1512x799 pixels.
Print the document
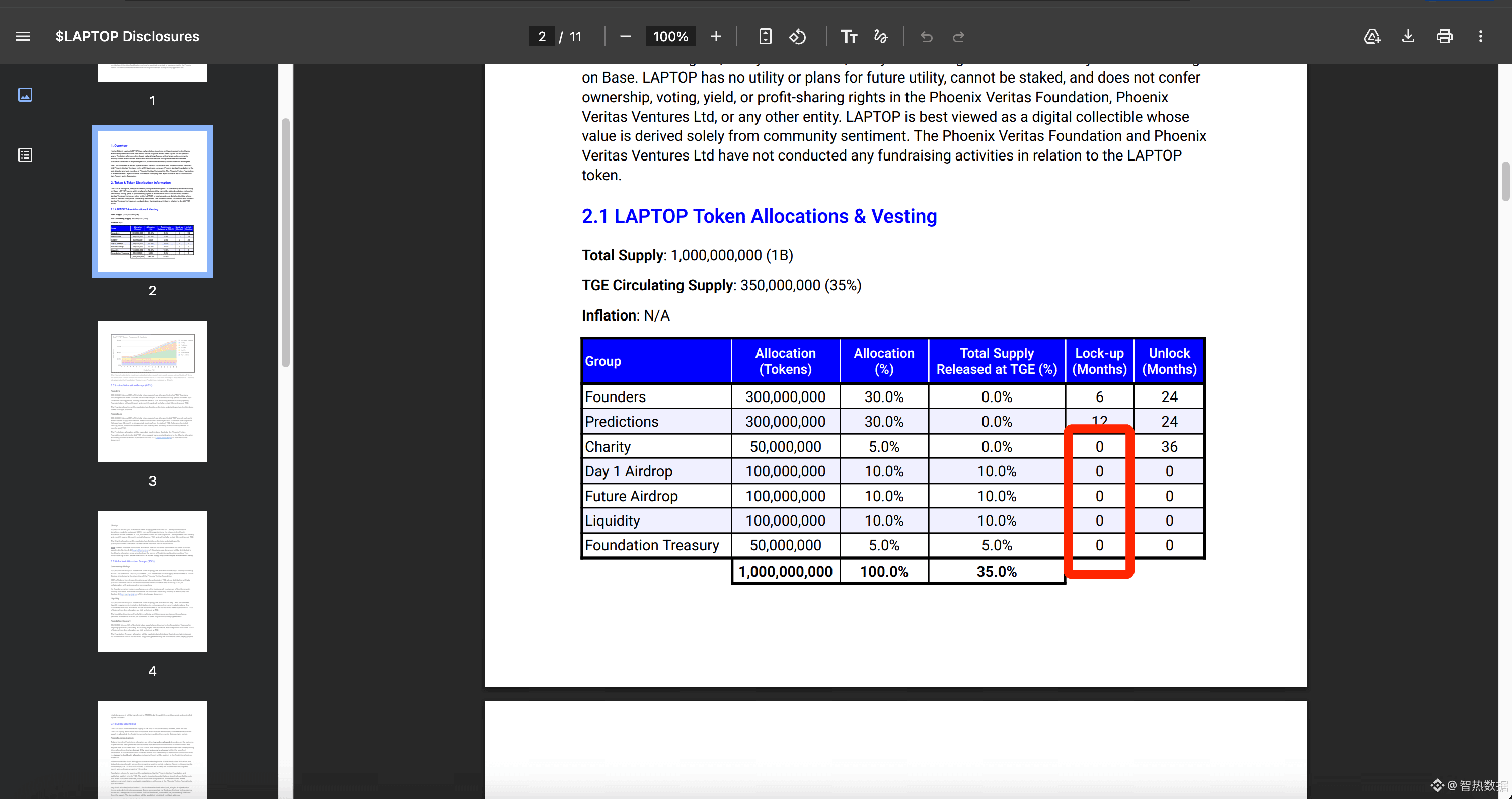point(1444,36)
